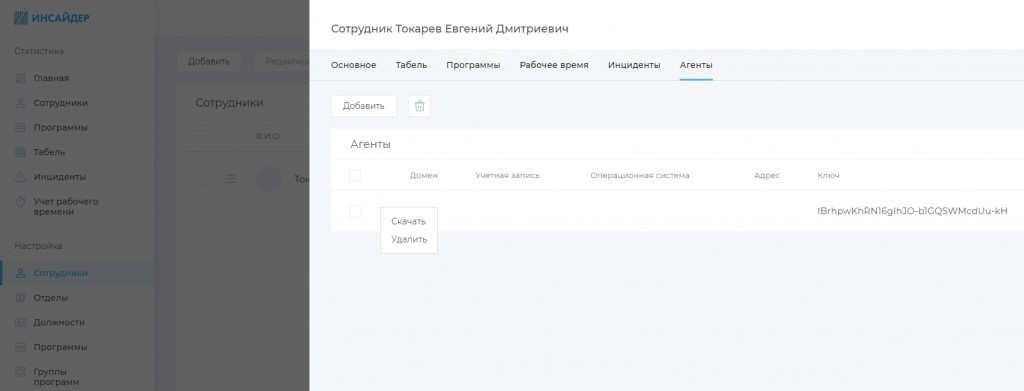Open Группы программ in settings
This screenshot has width=1024, height=391.
(56, 377)
